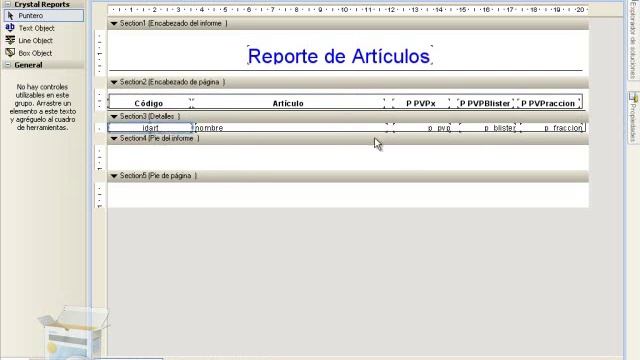This screenshot has height=360, width=640.
Task: Collapse Section2 Encabezado de página triangle
Action: click(x=114, y=82)
